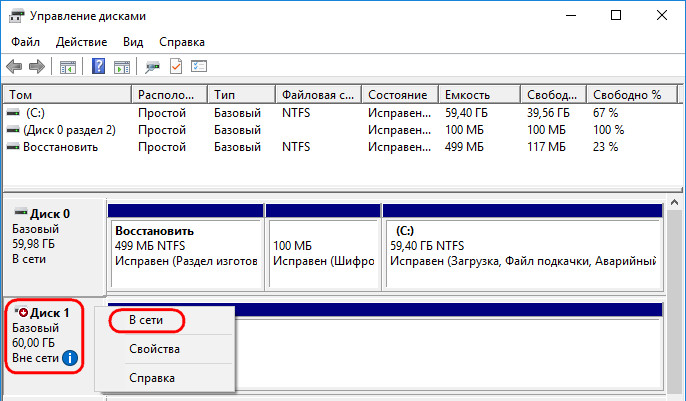Select the Восстановить volume row in list

tap(341, 147)
